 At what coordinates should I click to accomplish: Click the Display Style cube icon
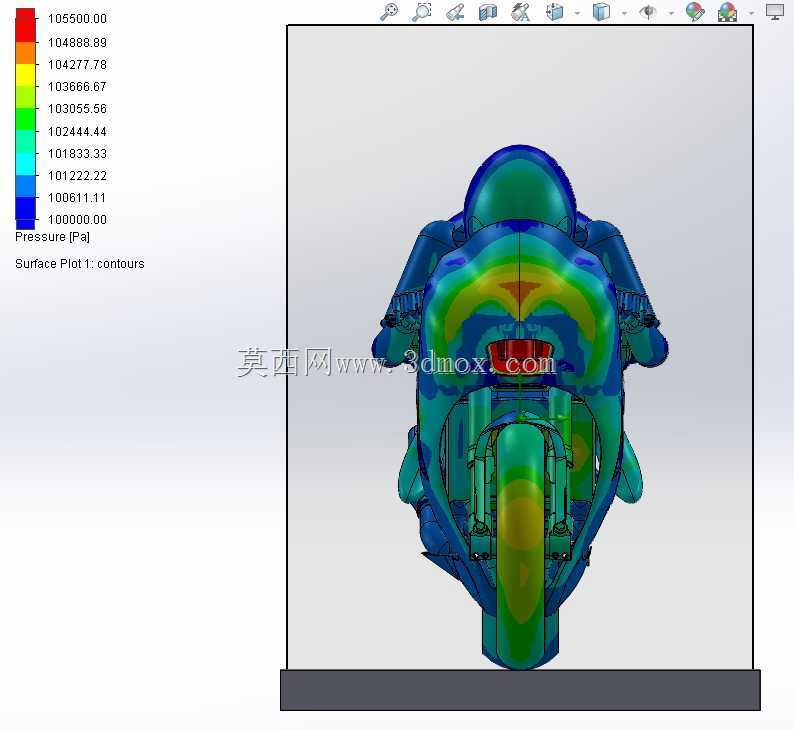(601, 12)
